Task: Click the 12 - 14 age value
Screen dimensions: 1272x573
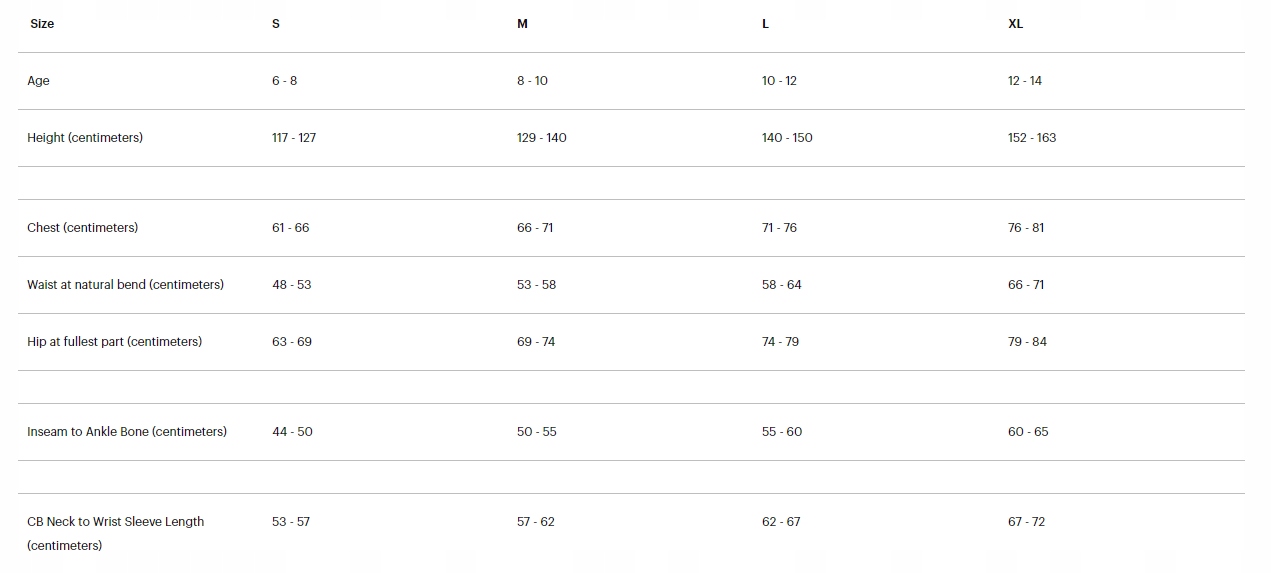Action: pyautogui.click(x=1025, y=81)
